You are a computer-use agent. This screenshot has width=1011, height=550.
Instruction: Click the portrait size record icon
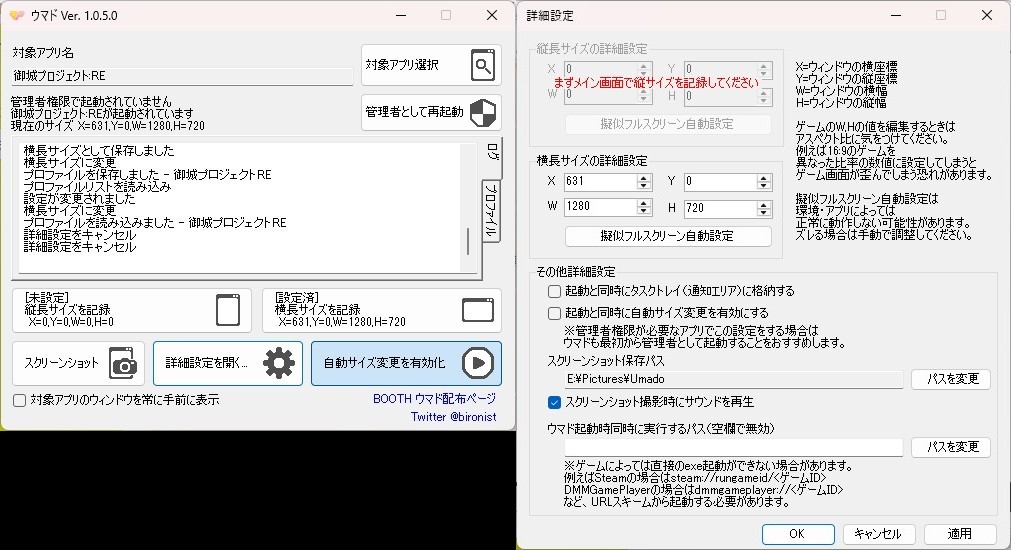pyautogui.click(x=227, y=310)
